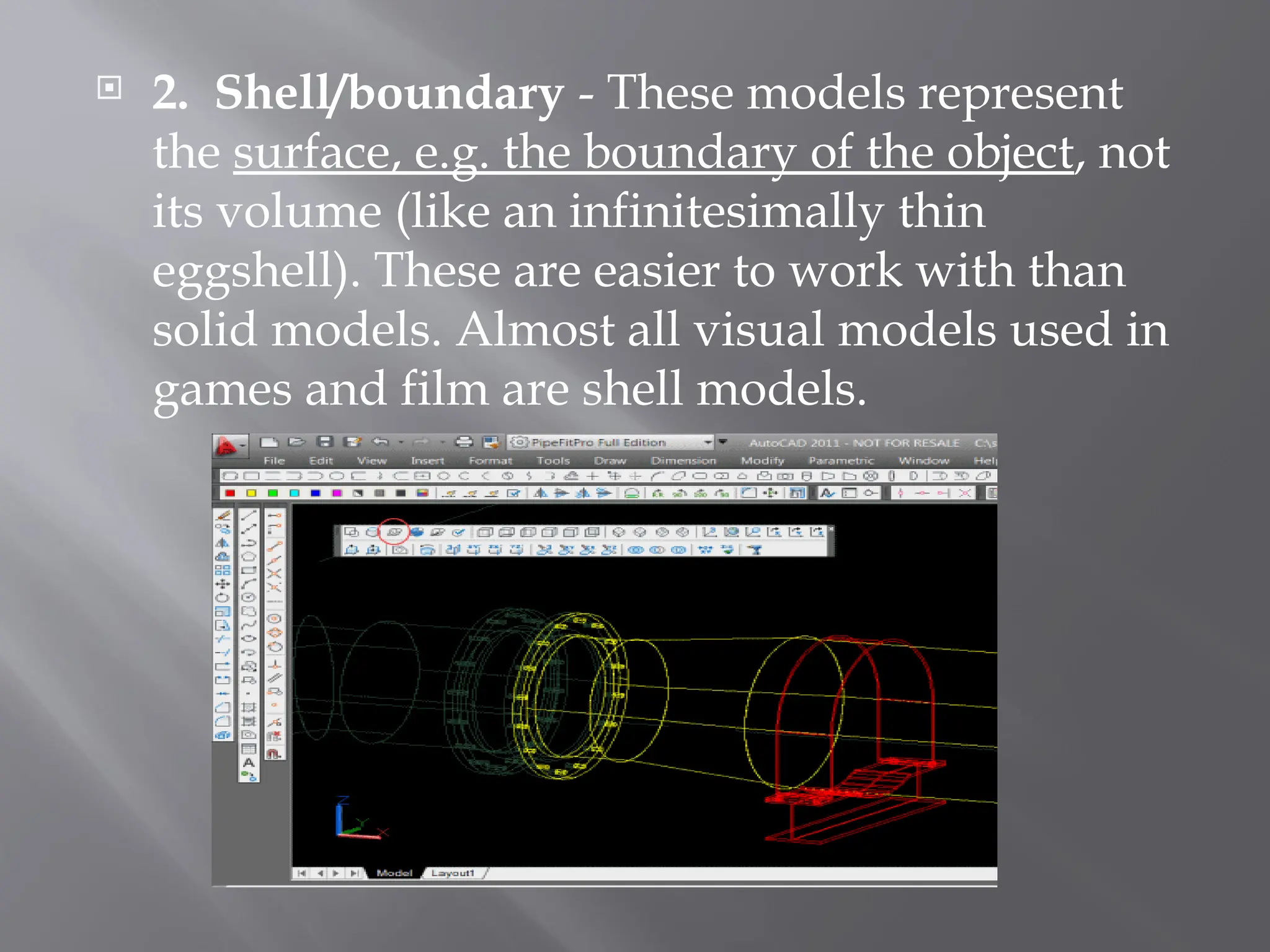Open the Parametric menu
The height and width of the screenshot is (952, 1270).
[x=841, y=461]
